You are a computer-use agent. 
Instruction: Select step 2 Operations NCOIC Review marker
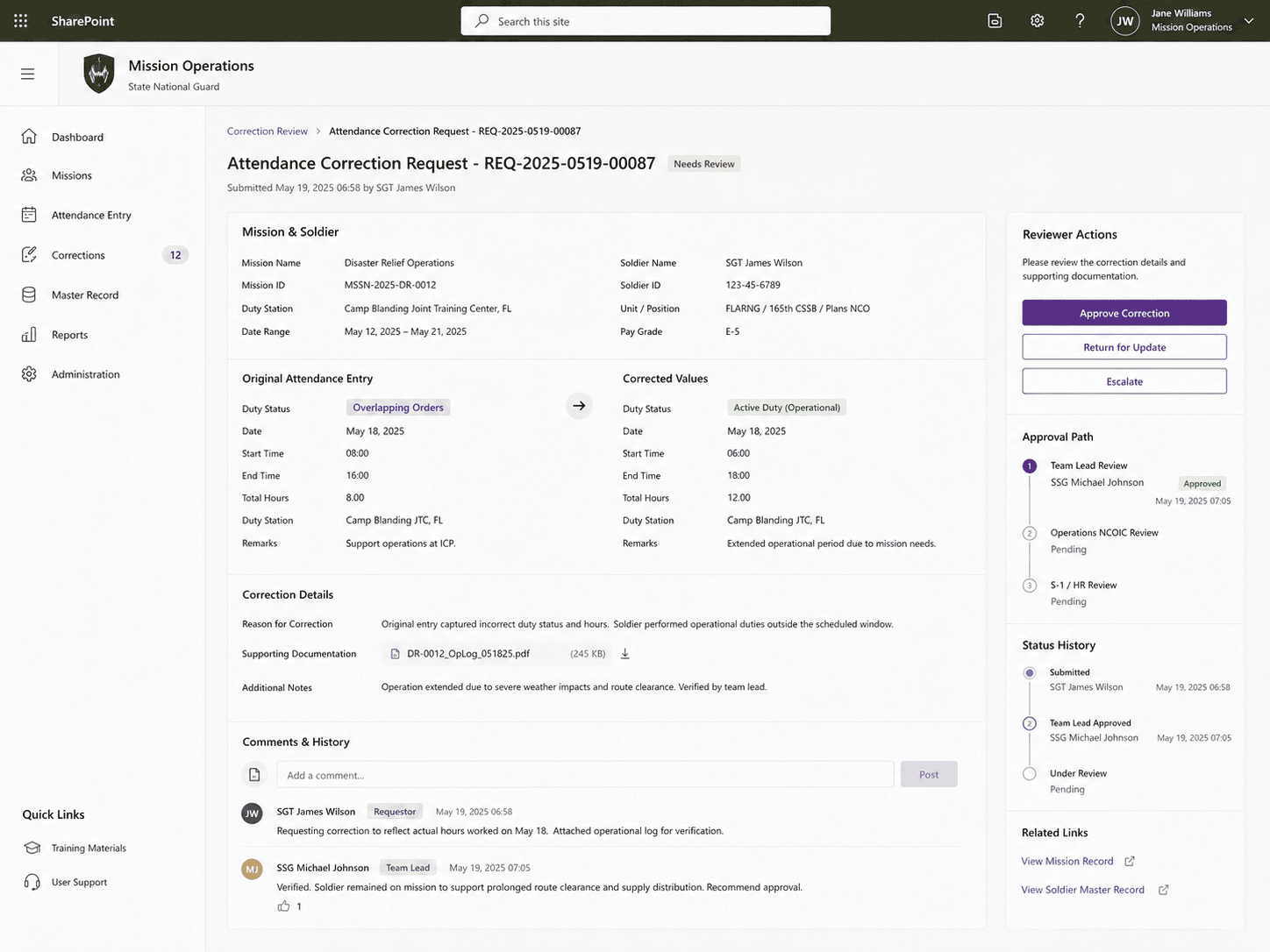1030,533
